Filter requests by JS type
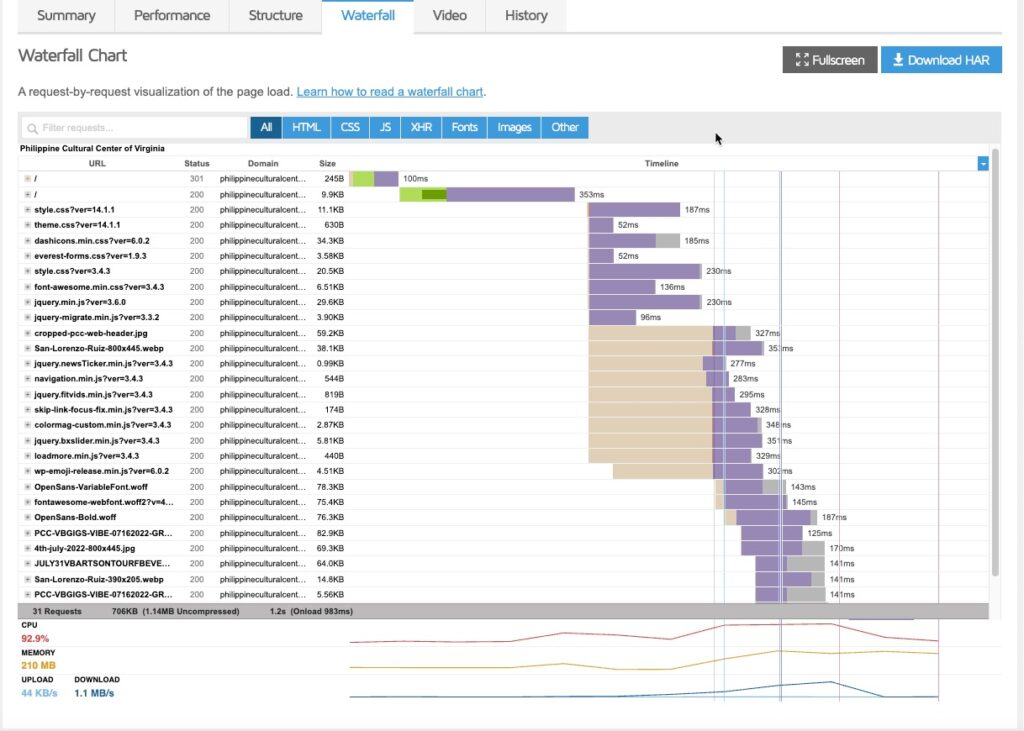 pos(385,128)
